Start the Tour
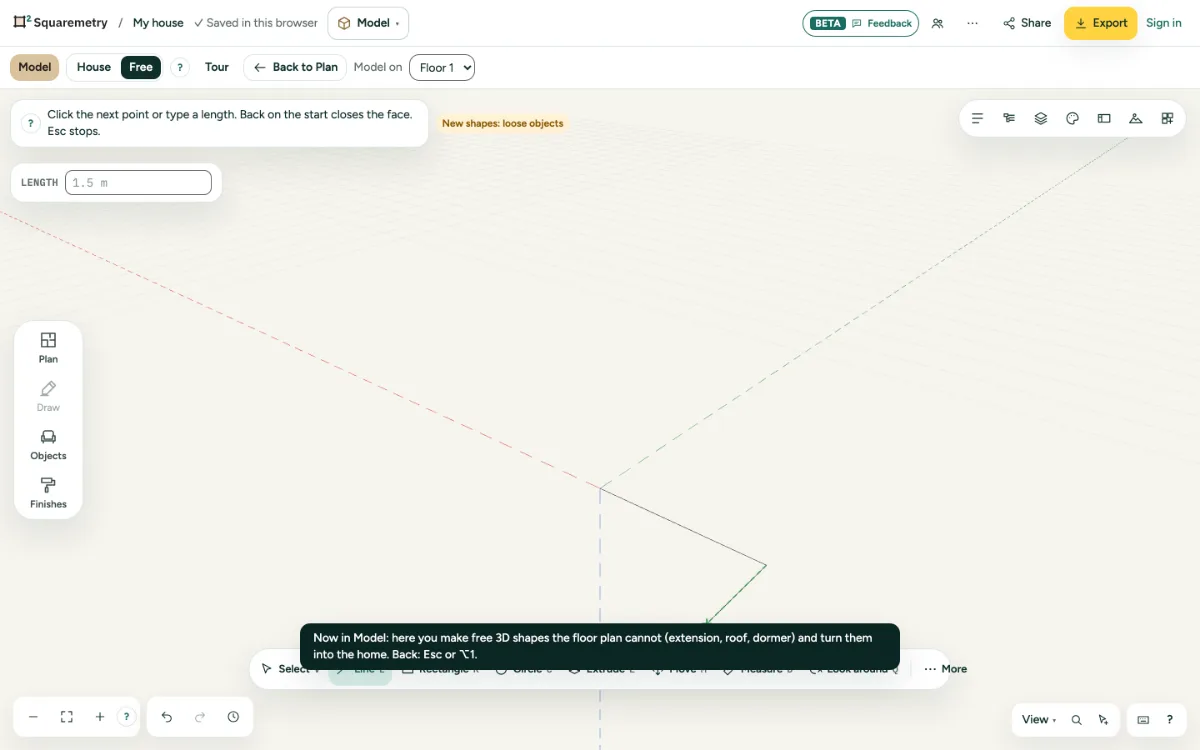 [x=217, y=67]
